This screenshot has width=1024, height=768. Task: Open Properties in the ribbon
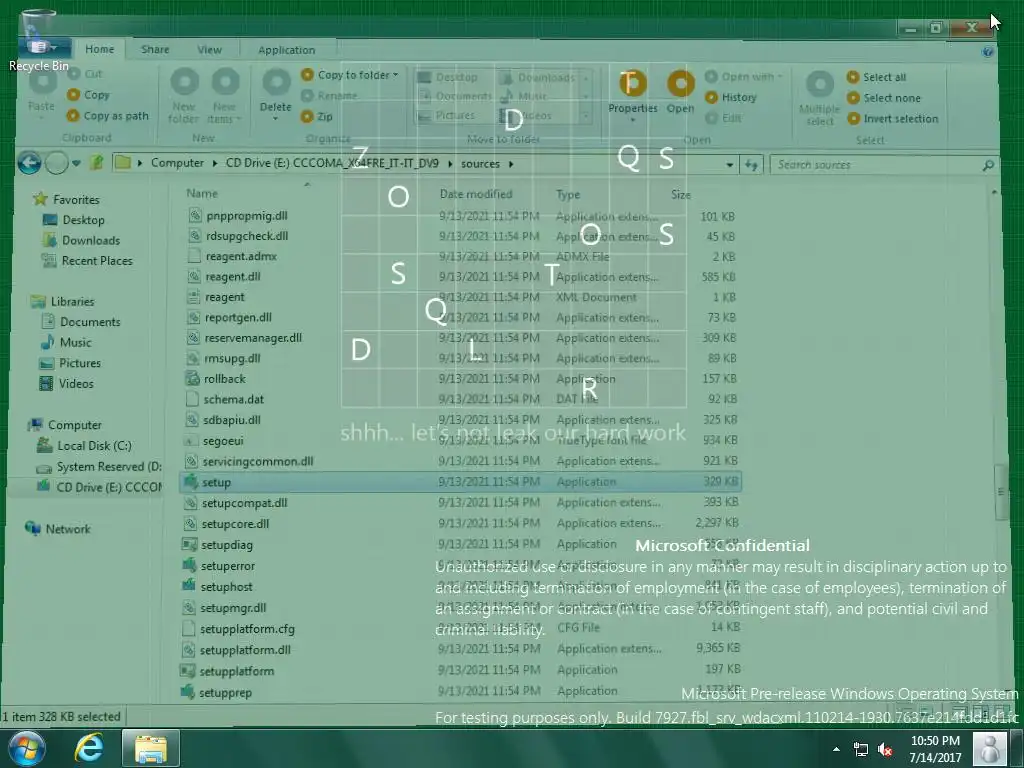(x=632, y=95)
